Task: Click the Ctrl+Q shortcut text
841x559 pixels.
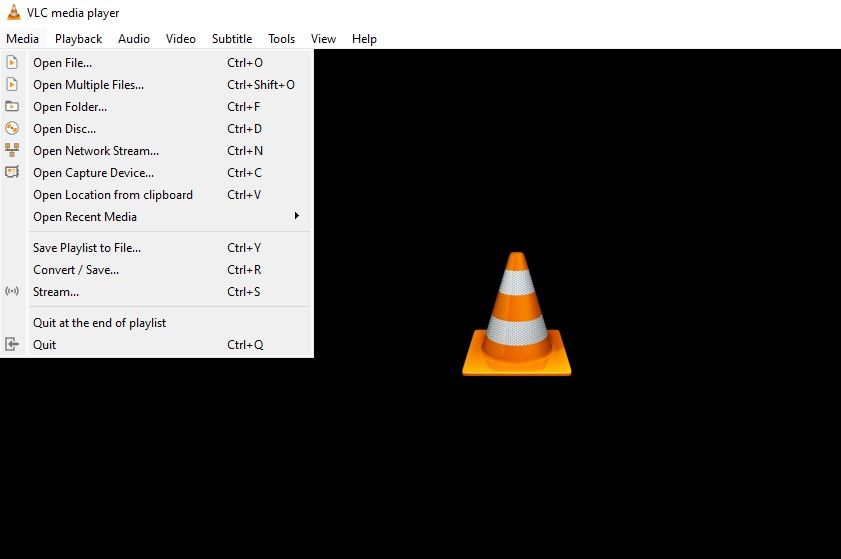Action: [245, 345]
